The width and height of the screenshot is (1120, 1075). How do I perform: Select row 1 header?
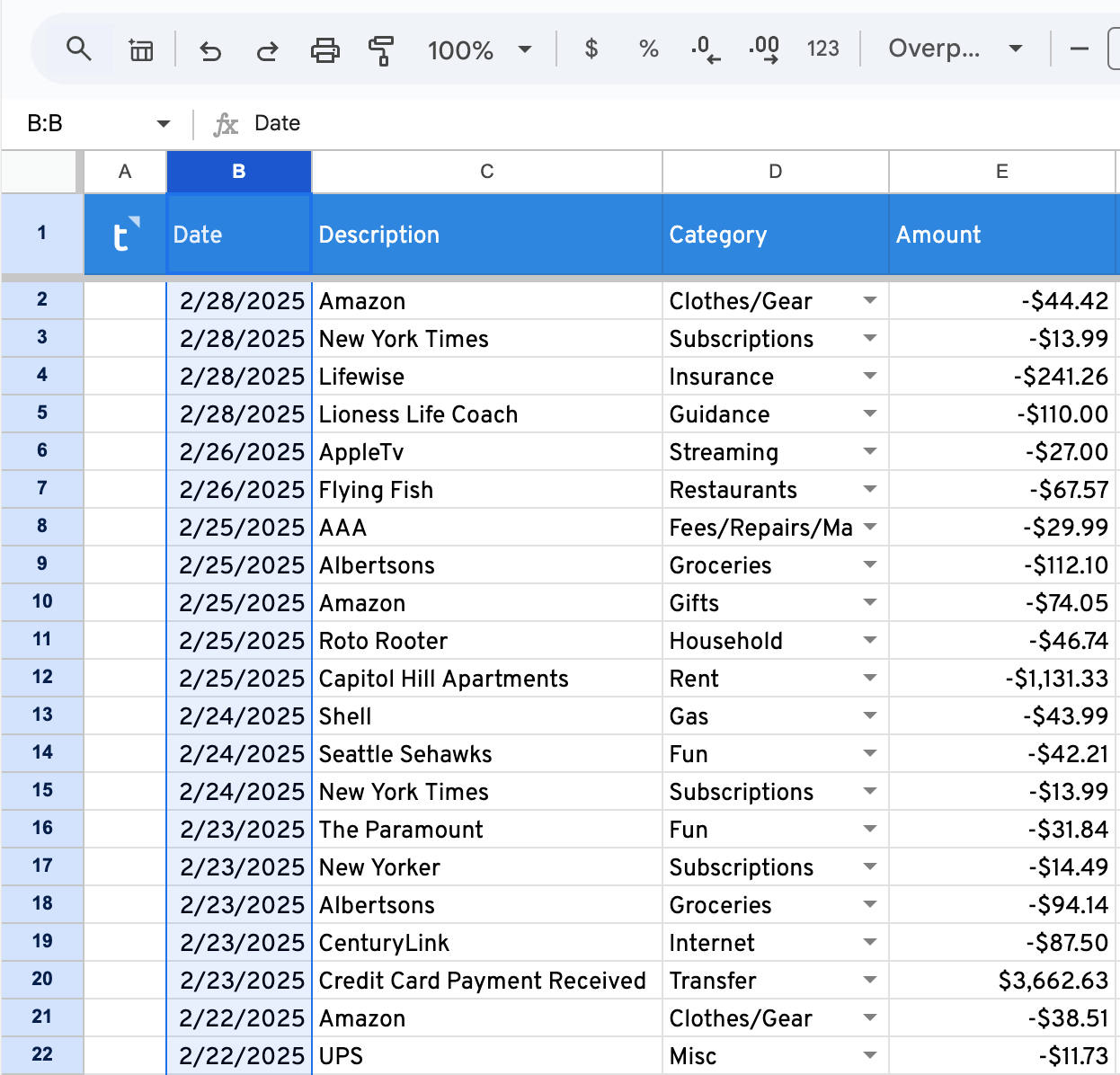coord(42,234)
